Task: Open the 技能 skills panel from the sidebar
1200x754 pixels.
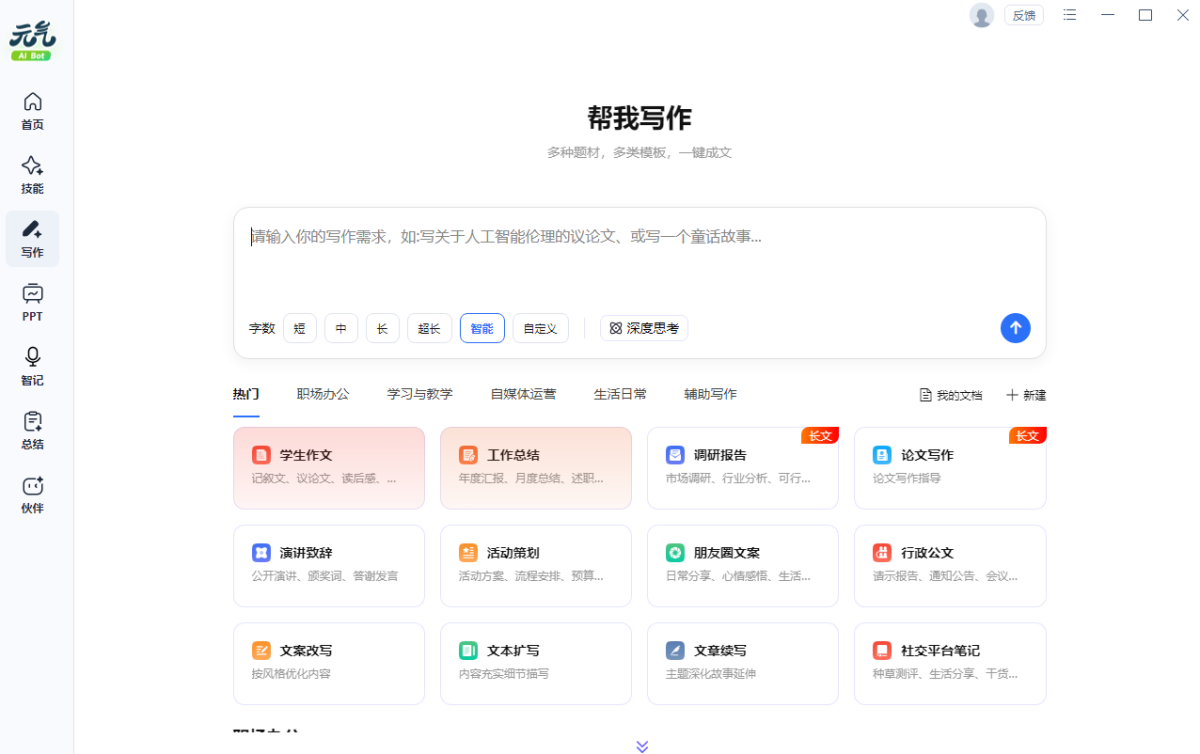Action: tap(32, 172)
